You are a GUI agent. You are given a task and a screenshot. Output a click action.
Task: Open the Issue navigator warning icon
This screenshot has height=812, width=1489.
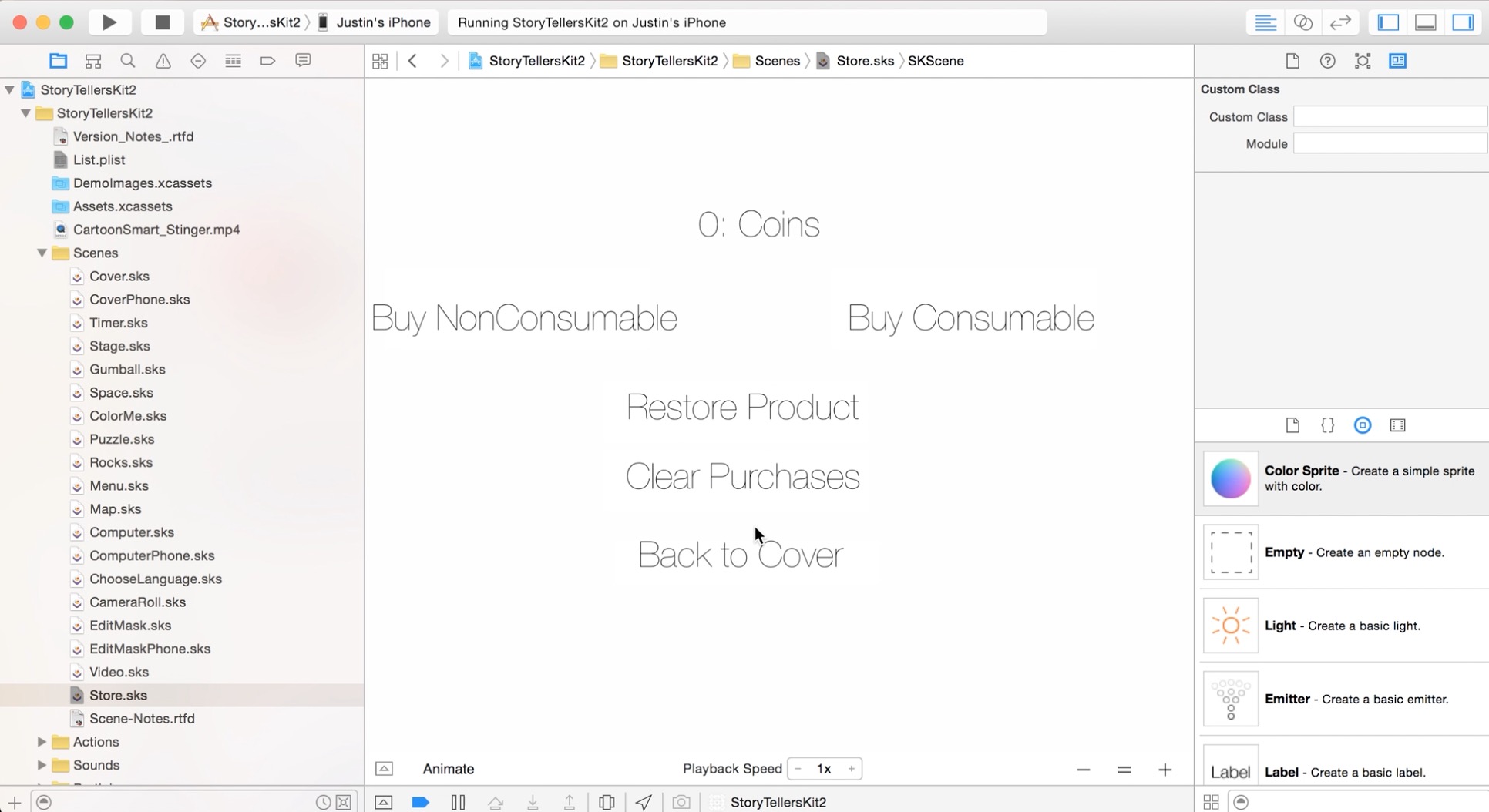point(163,61)
